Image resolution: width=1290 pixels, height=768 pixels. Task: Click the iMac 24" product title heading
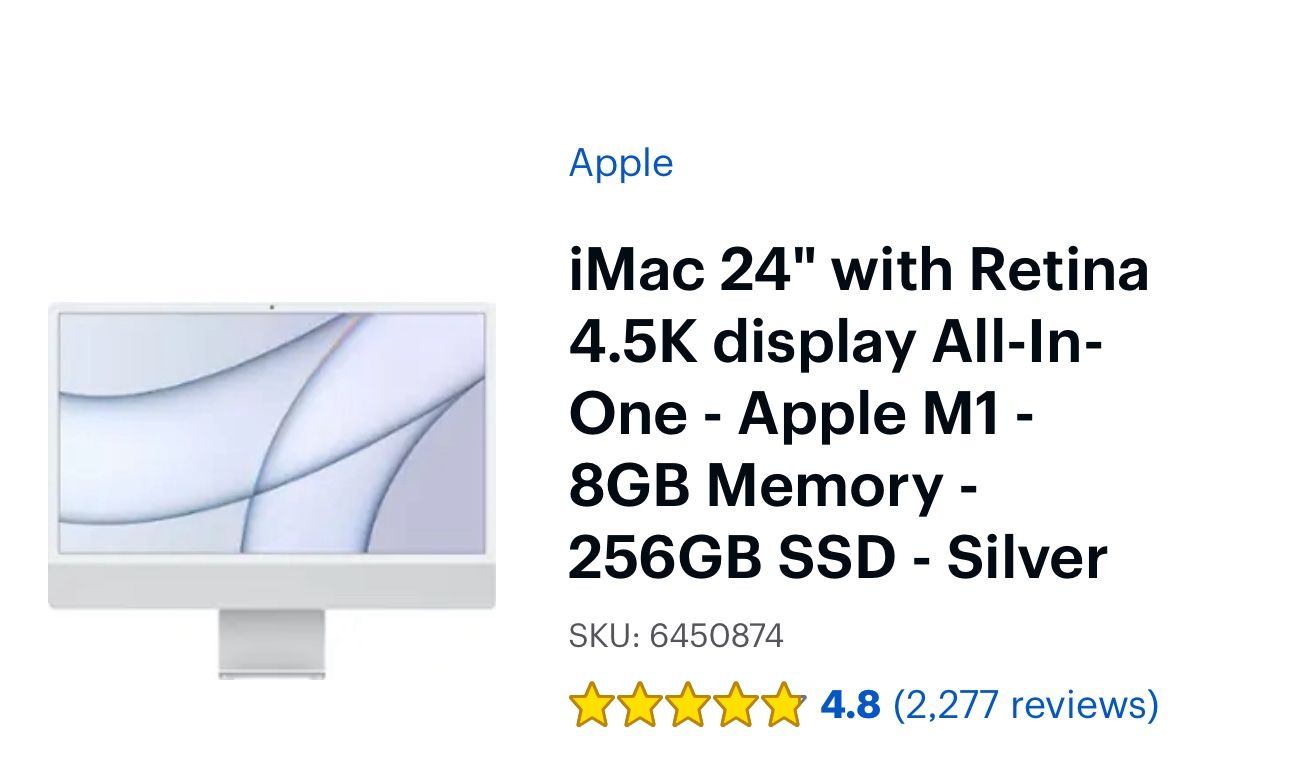tap(860, 415)
